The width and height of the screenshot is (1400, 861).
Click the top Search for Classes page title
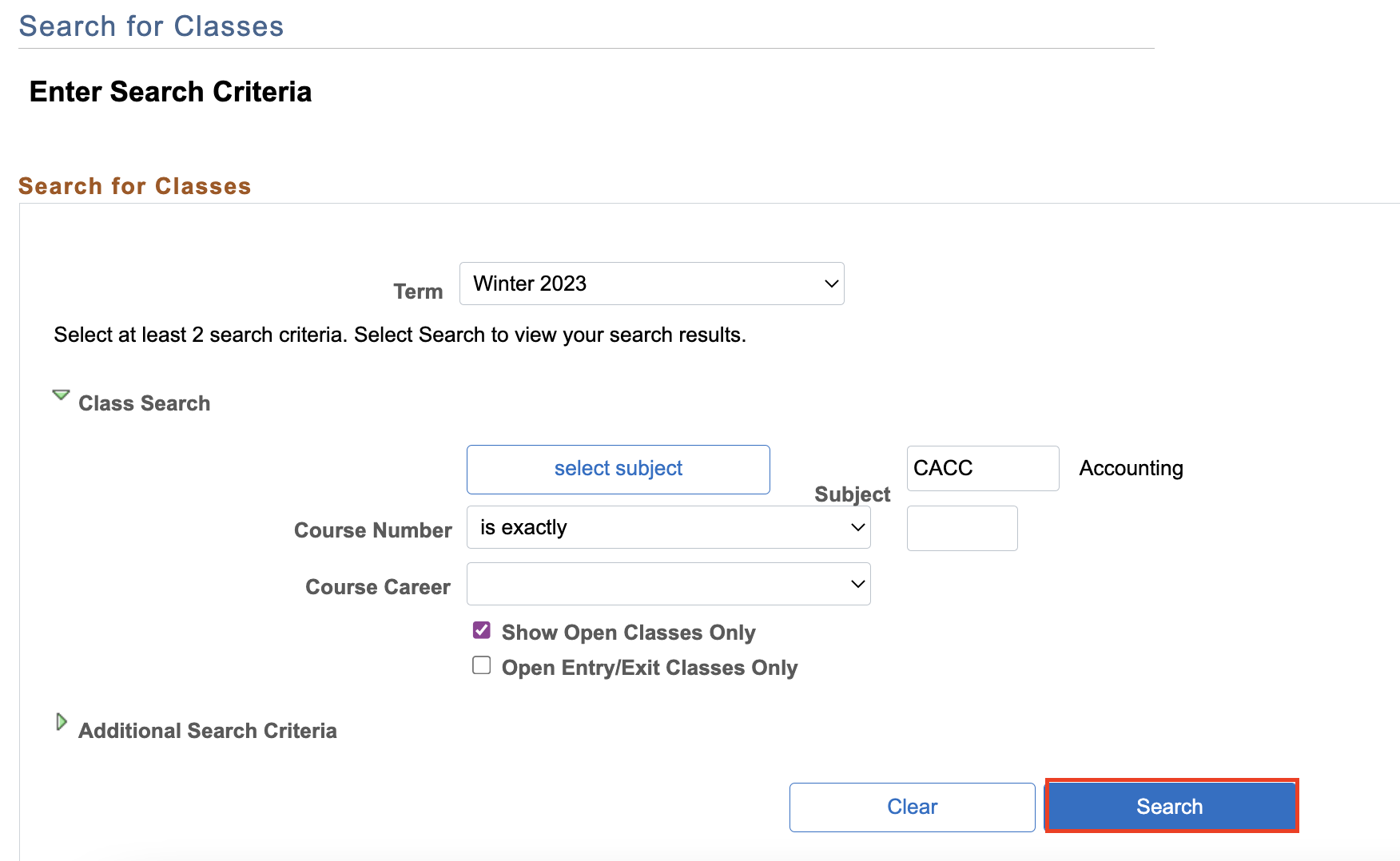pyautogui.click(x=151, y=26)
